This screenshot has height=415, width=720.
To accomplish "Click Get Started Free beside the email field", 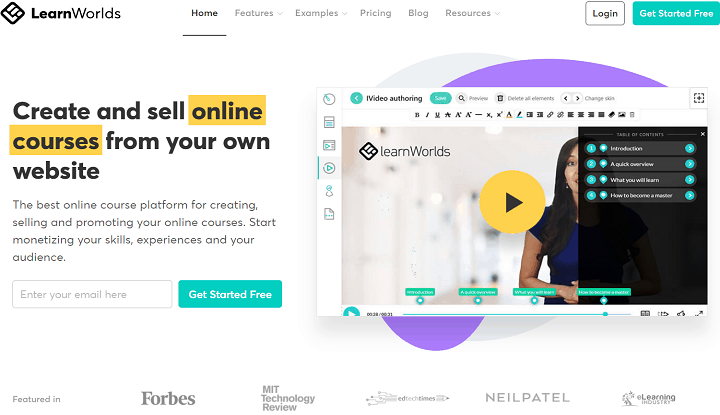I will [x=230, y=294].
